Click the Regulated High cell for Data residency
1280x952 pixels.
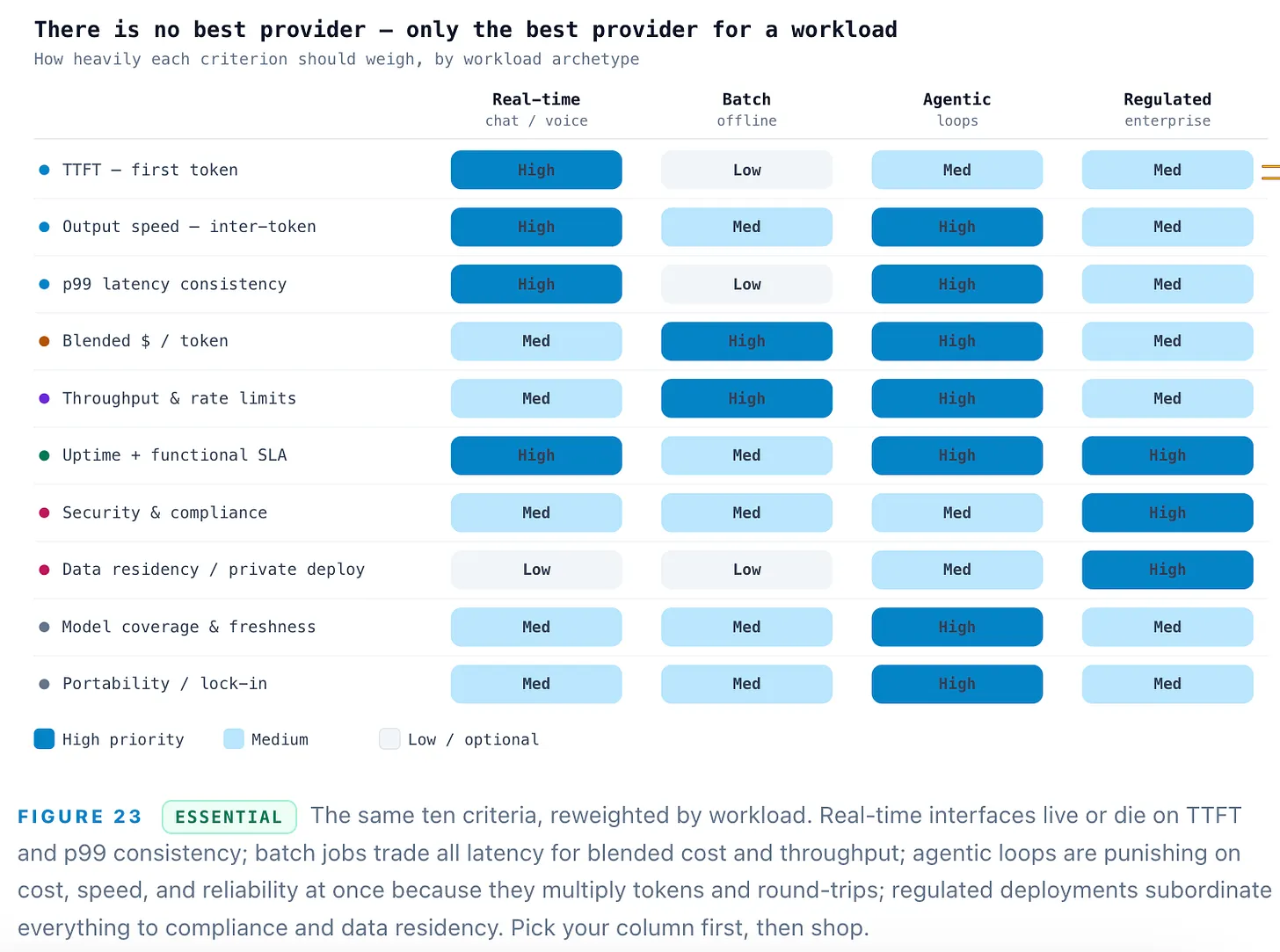point(1167,570)
